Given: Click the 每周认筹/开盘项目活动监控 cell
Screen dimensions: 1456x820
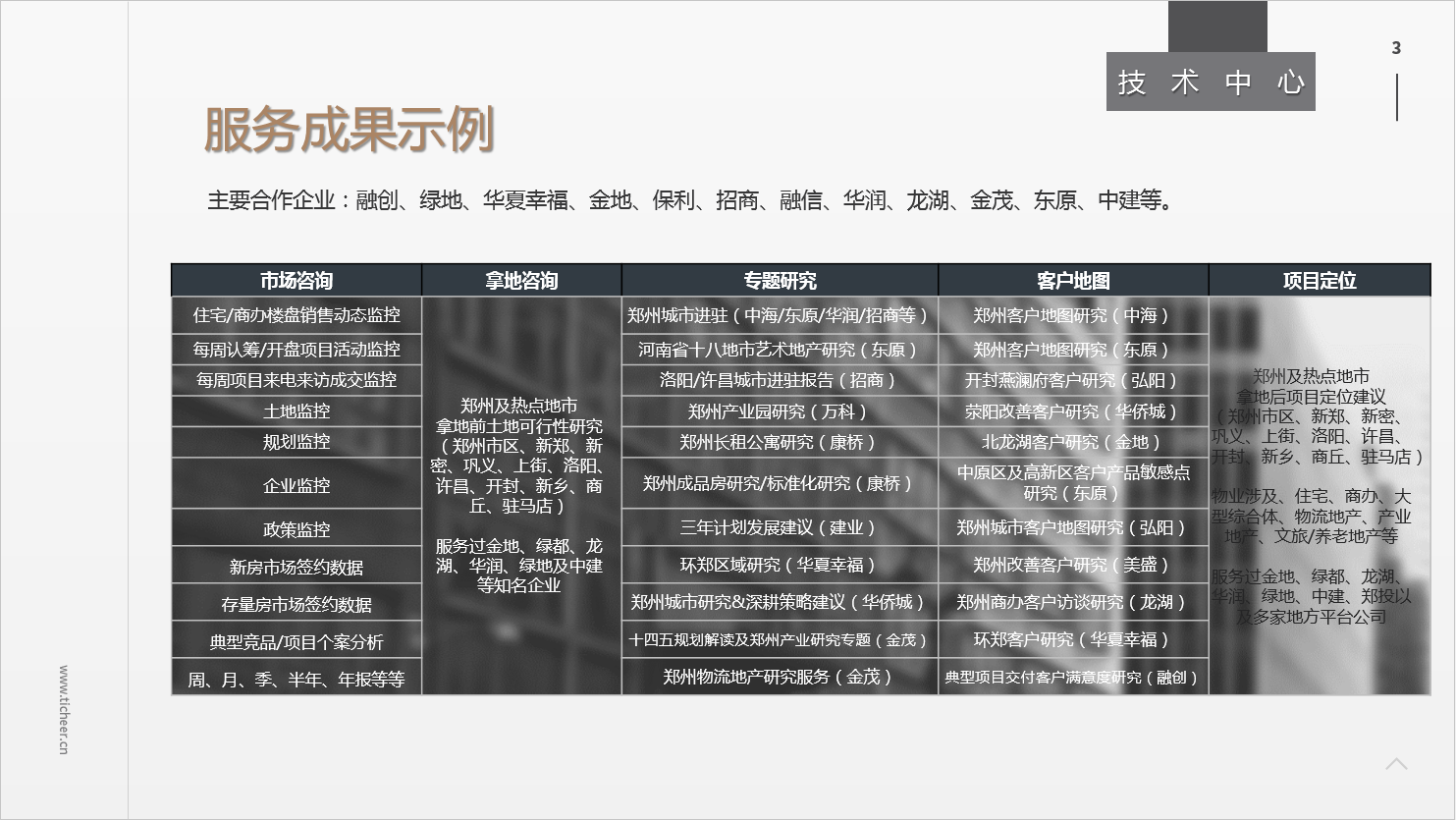Looking at the screenshot, I should pyautogui.click(x=297, y=350).
